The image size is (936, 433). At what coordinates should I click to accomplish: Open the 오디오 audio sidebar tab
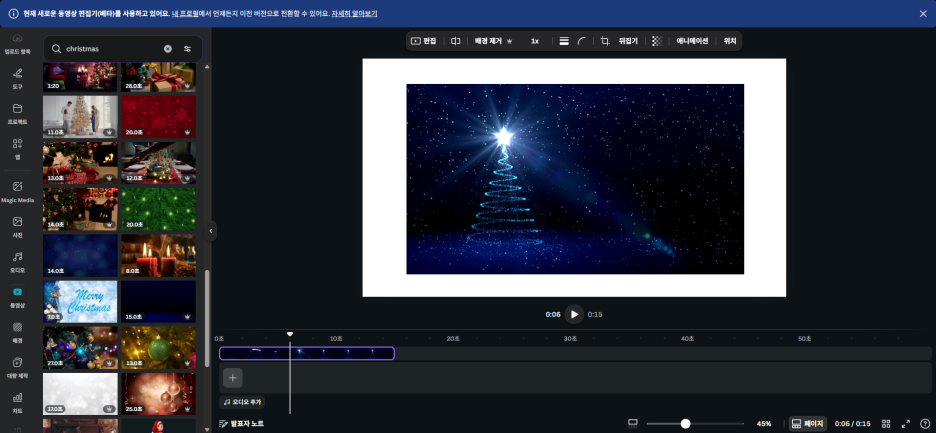[17, 262]
